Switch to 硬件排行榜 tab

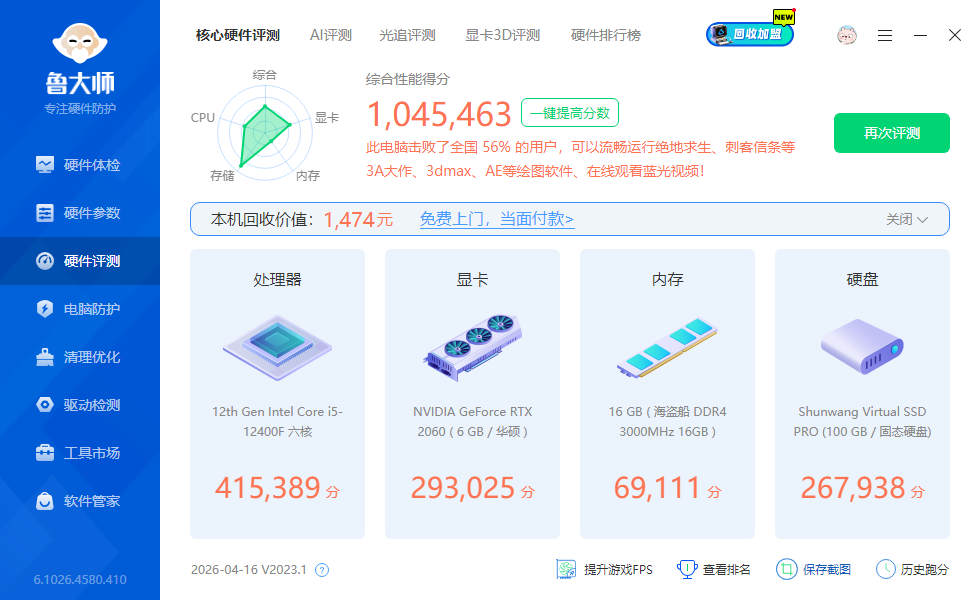[x=606, y=35]
